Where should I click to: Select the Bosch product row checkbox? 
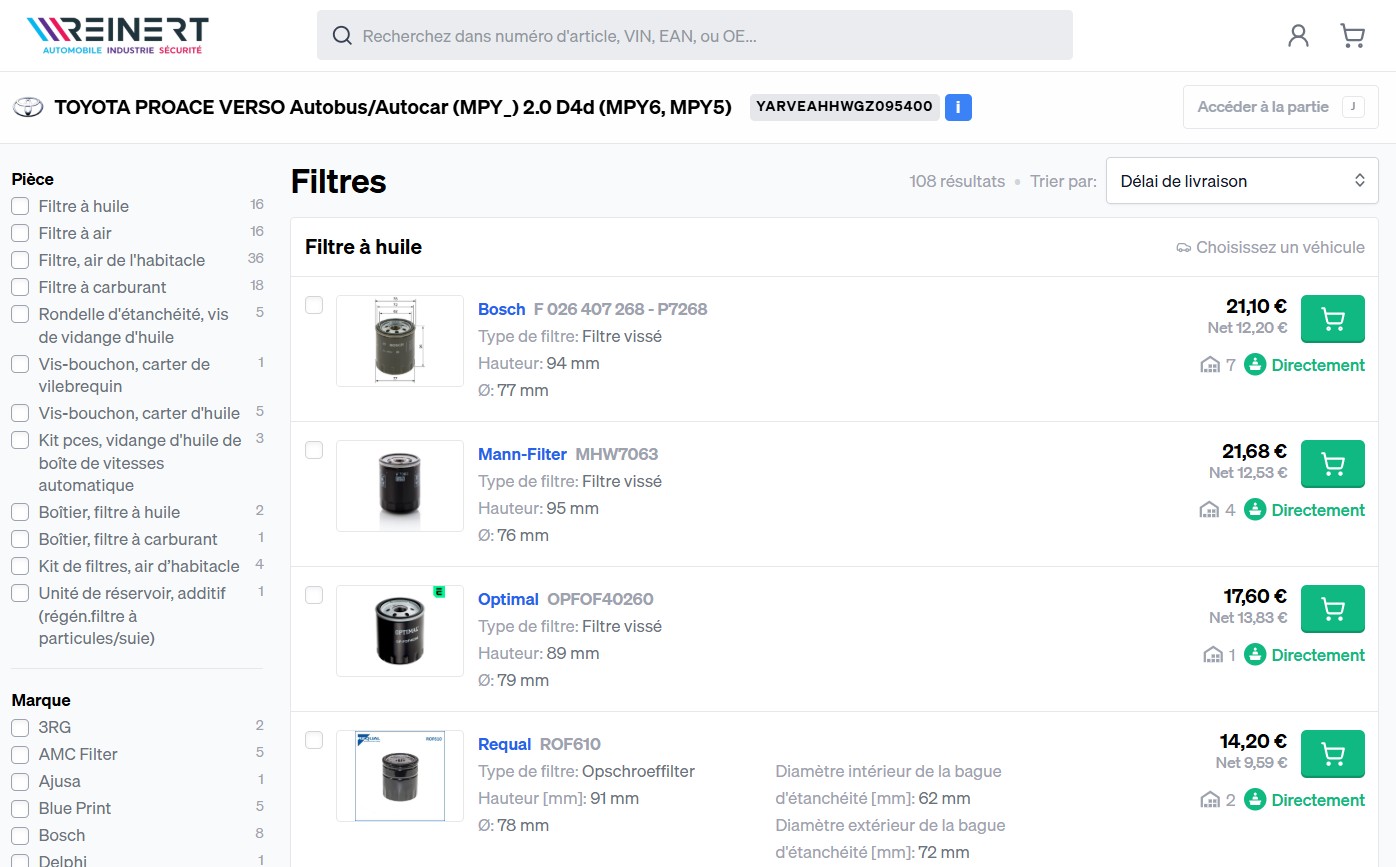click(314, 305)
